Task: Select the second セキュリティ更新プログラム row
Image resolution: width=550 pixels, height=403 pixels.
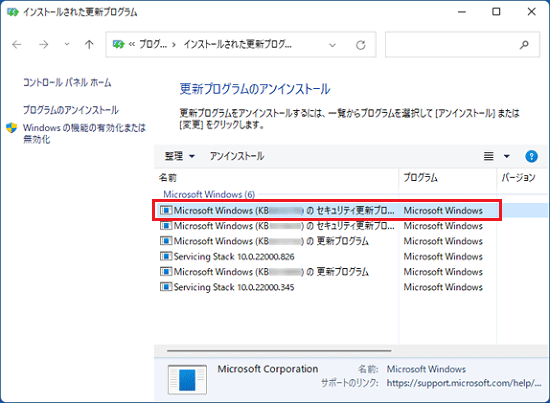Action: coord(351,226)
